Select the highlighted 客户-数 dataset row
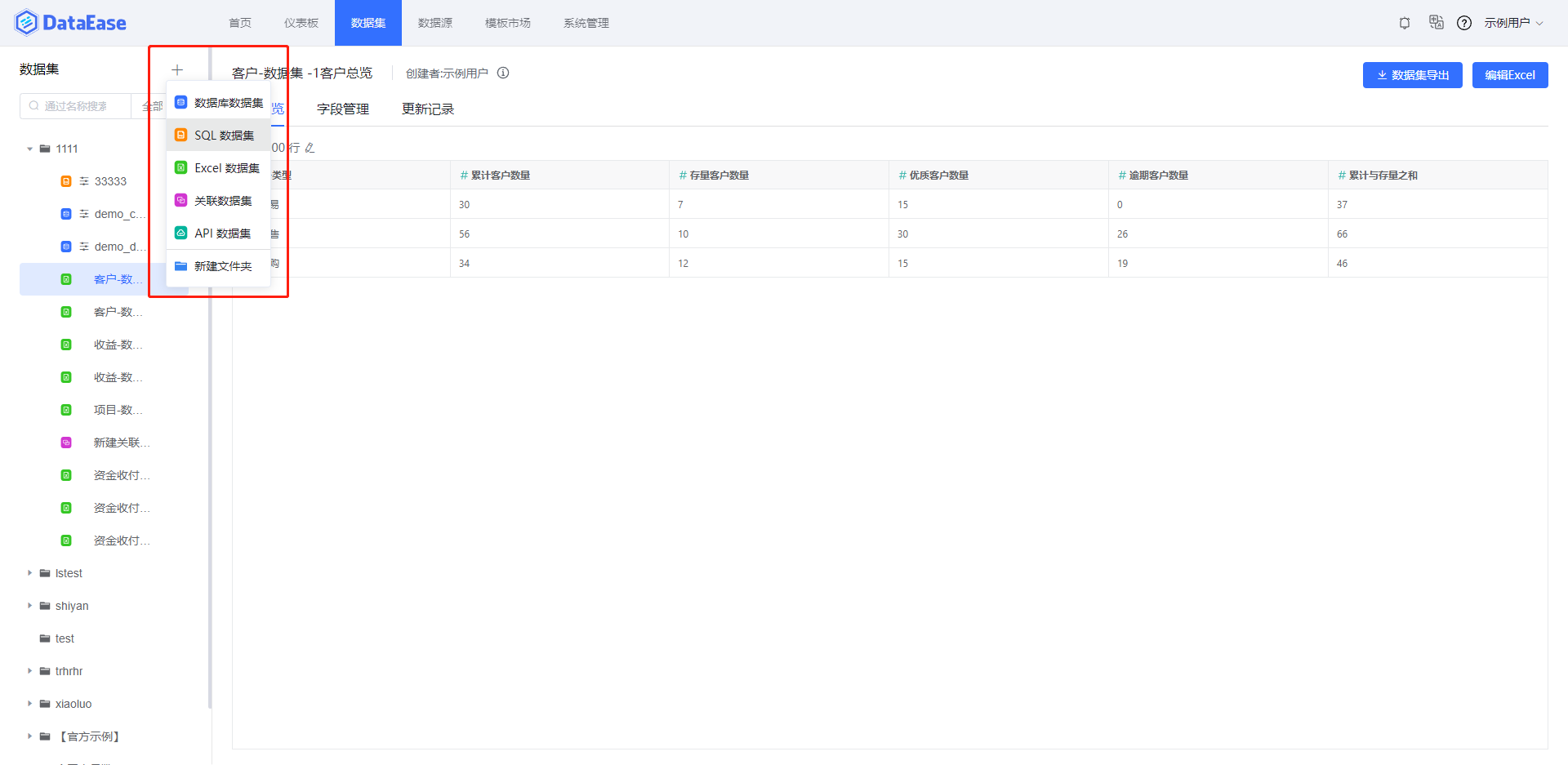 [105, 279]
